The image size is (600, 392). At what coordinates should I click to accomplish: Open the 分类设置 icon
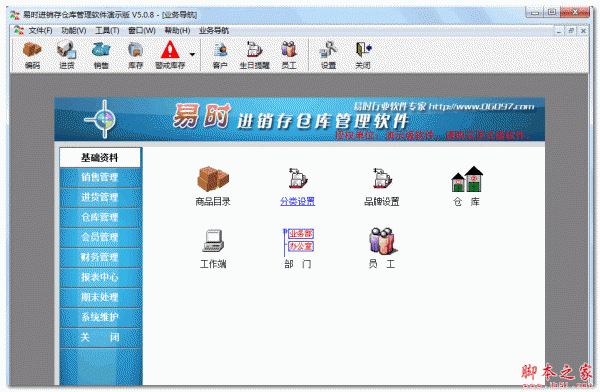point(297,178)
